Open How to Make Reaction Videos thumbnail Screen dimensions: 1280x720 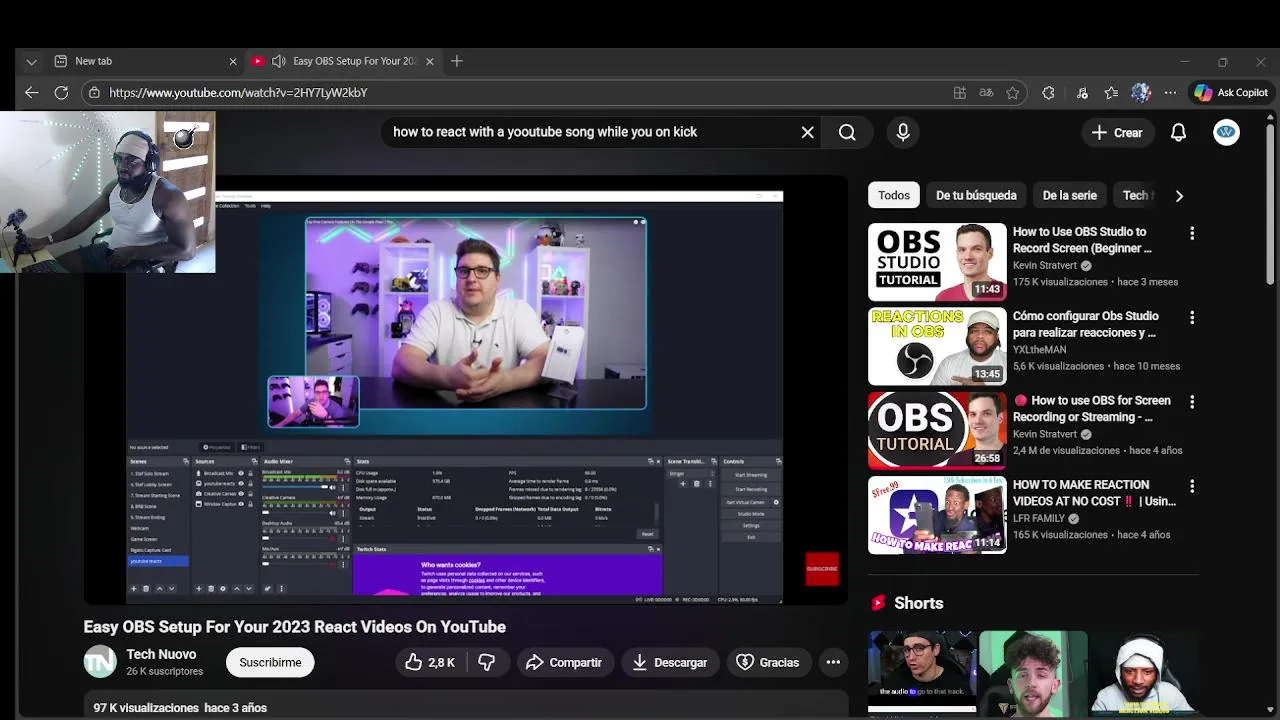pyautogui.click(x=937, y=515)
